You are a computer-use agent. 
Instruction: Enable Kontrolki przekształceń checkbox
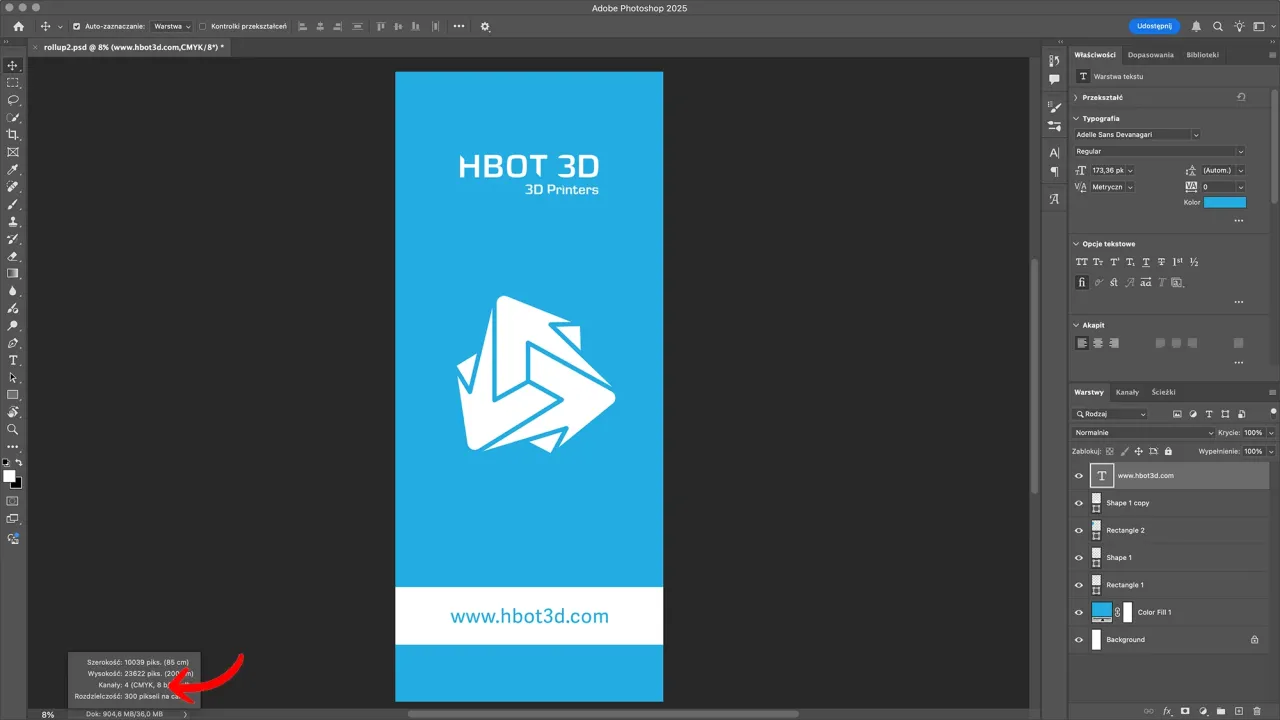coord(203,26)
